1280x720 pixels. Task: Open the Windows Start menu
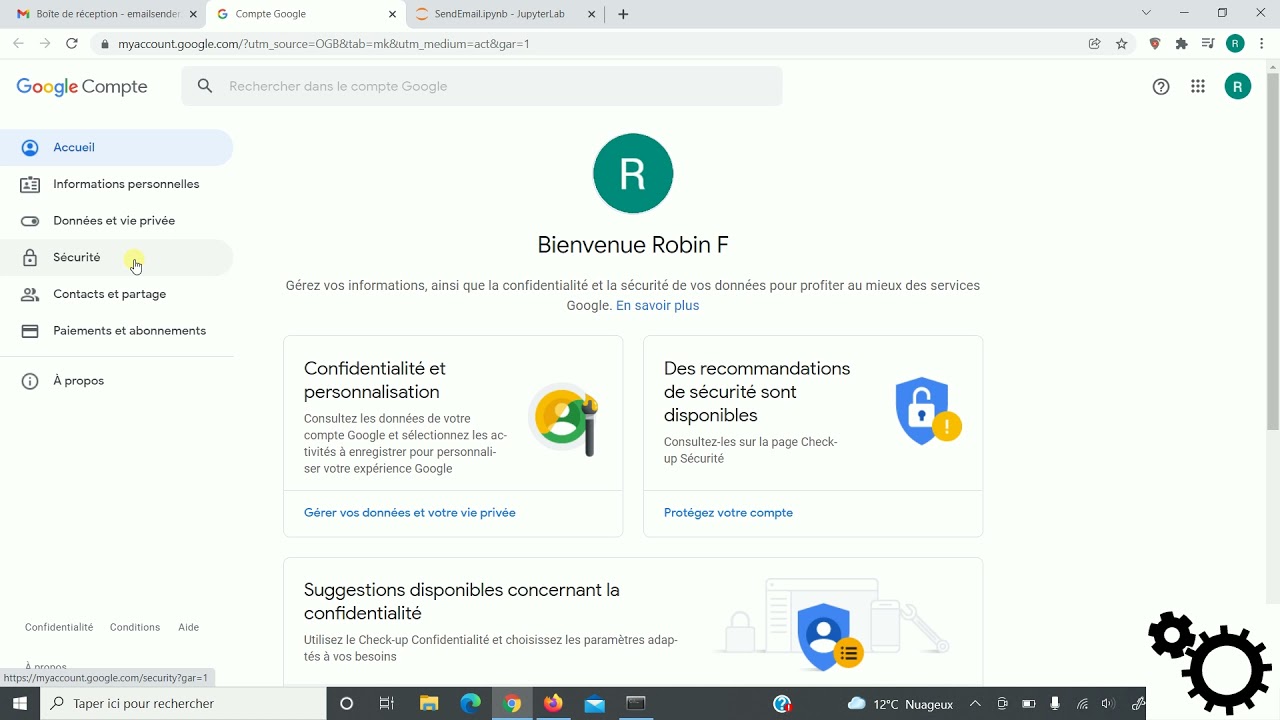coord(19,704)
